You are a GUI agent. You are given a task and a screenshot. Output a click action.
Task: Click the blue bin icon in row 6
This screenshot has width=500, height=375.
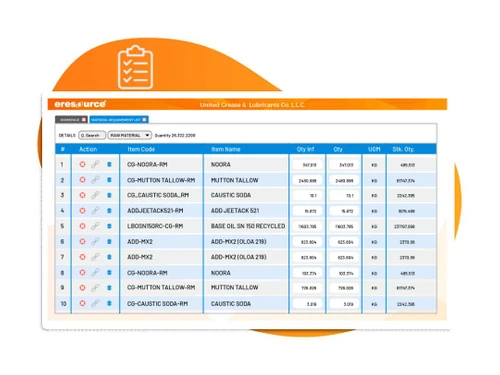tap(109, 242)
